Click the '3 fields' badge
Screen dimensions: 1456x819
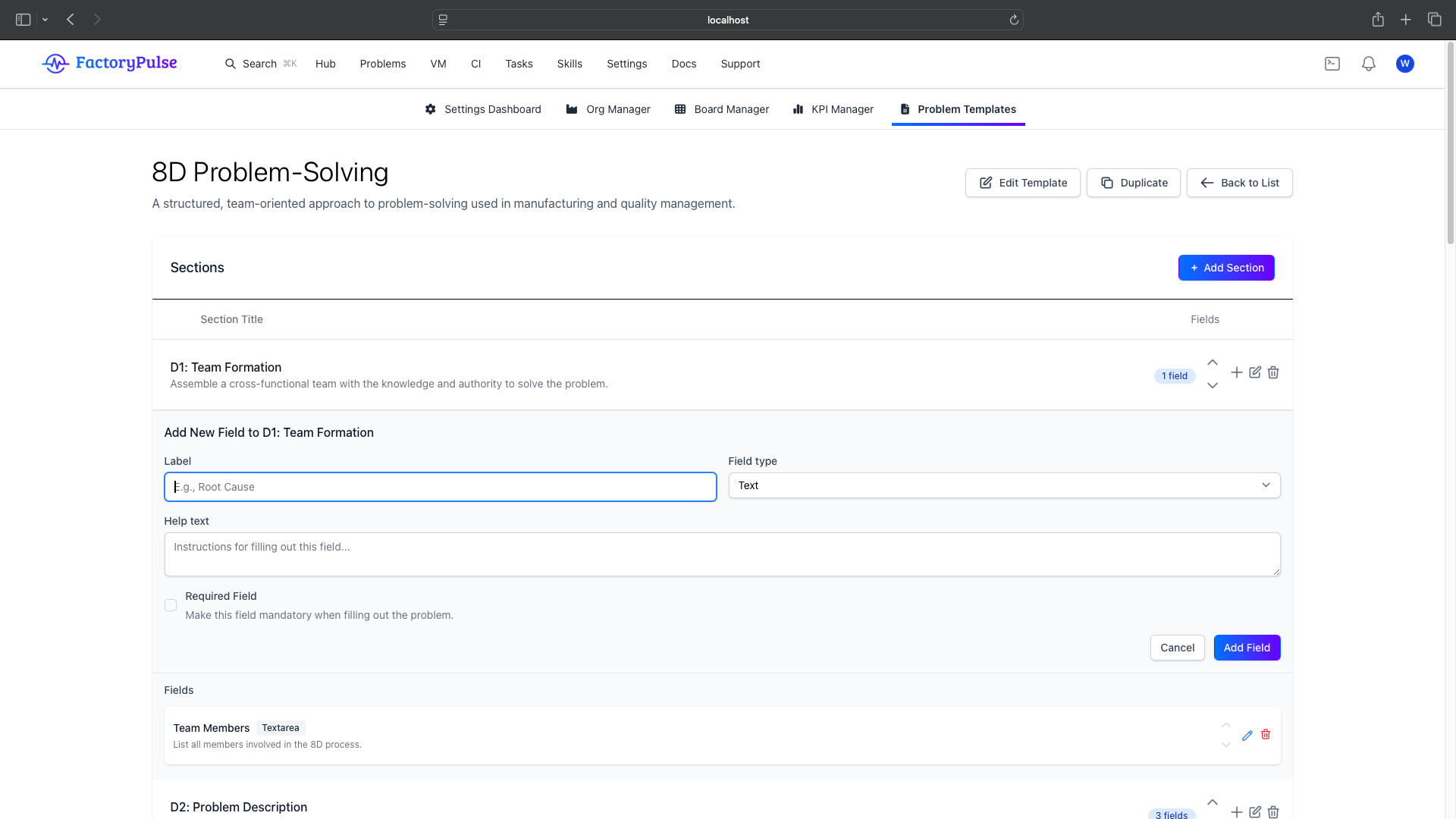coord(1172,814)
